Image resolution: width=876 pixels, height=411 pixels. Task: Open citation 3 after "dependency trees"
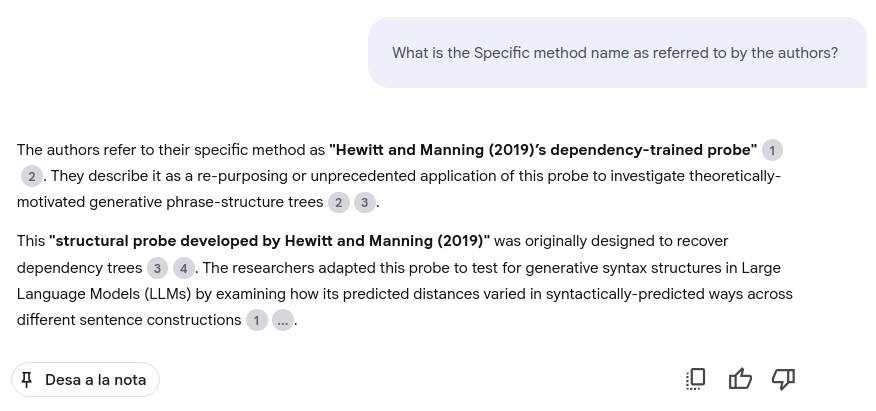pyautogui.click(x=157, y=268)
